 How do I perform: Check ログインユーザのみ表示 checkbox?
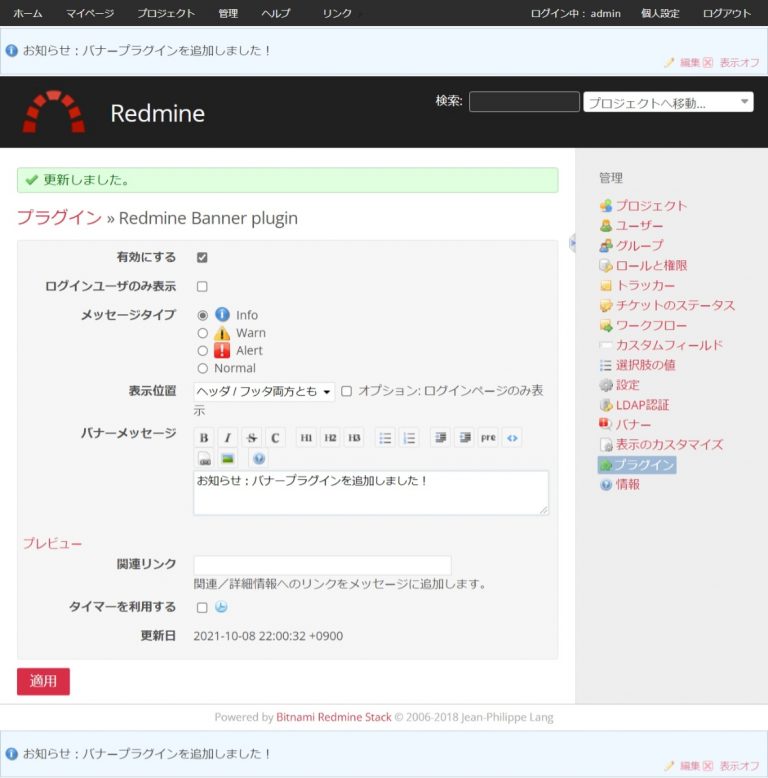[x=202, y=286]
